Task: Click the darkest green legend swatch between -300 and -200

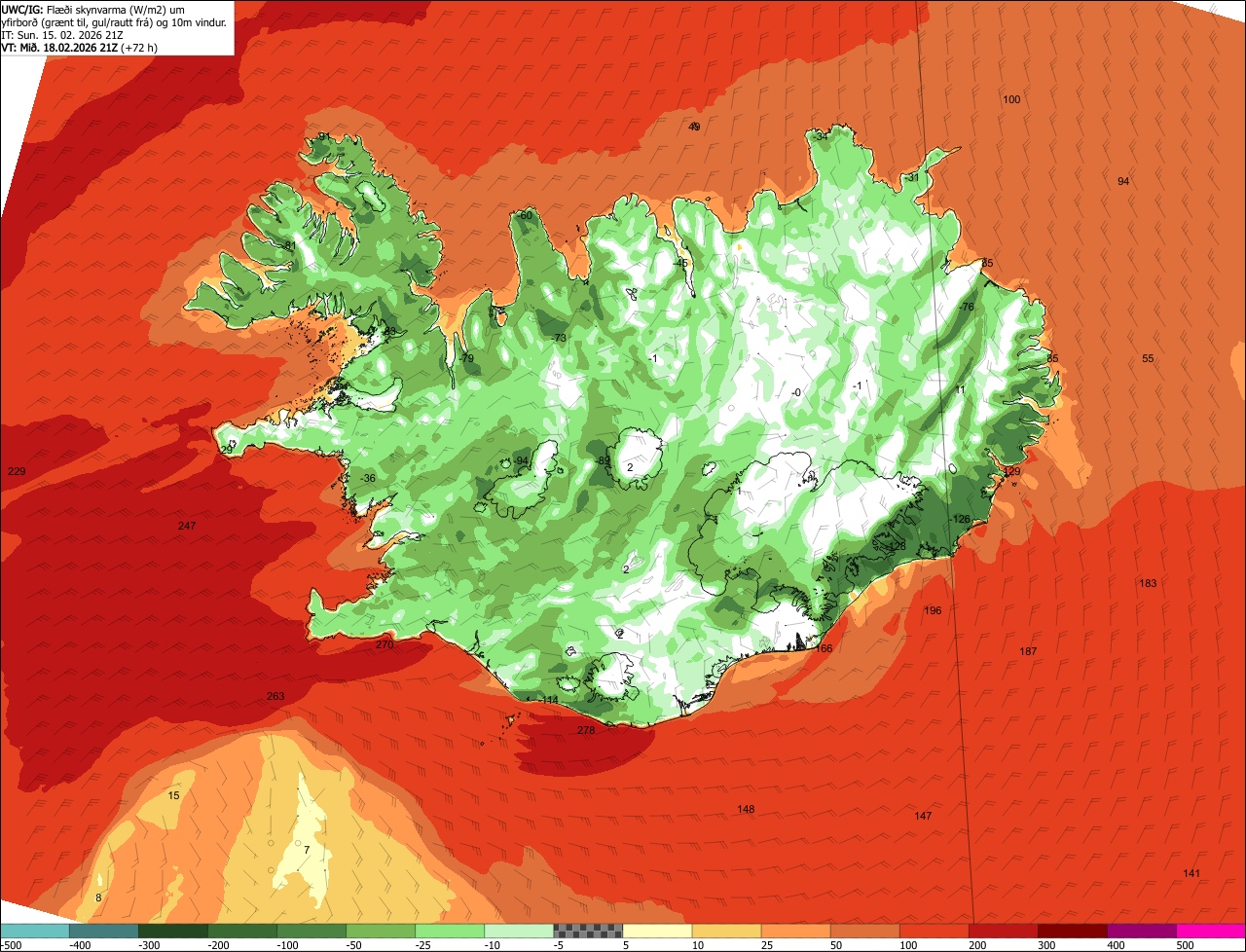Action: tap(173, 931)
